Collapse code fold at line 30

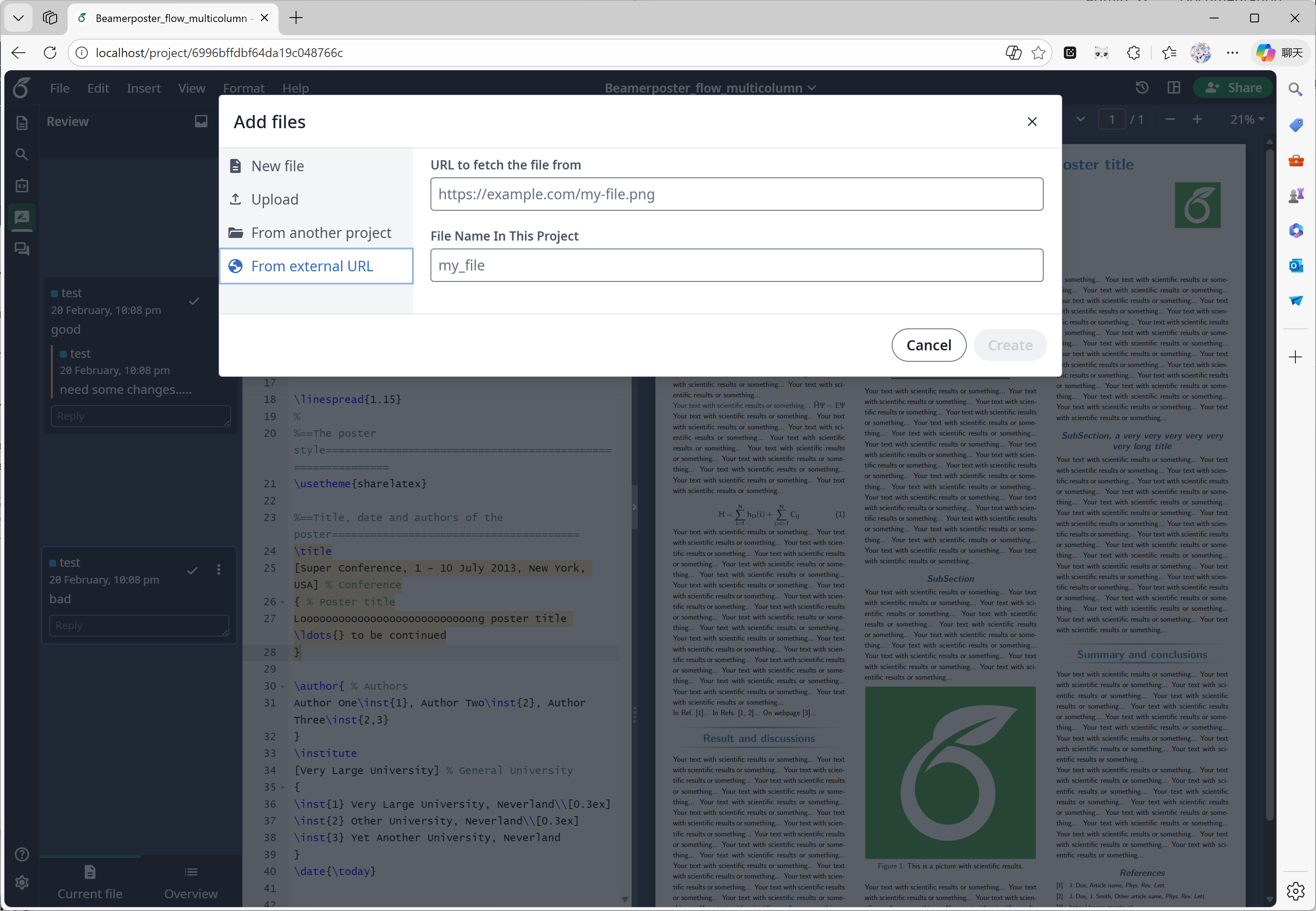tap(282, 687)
